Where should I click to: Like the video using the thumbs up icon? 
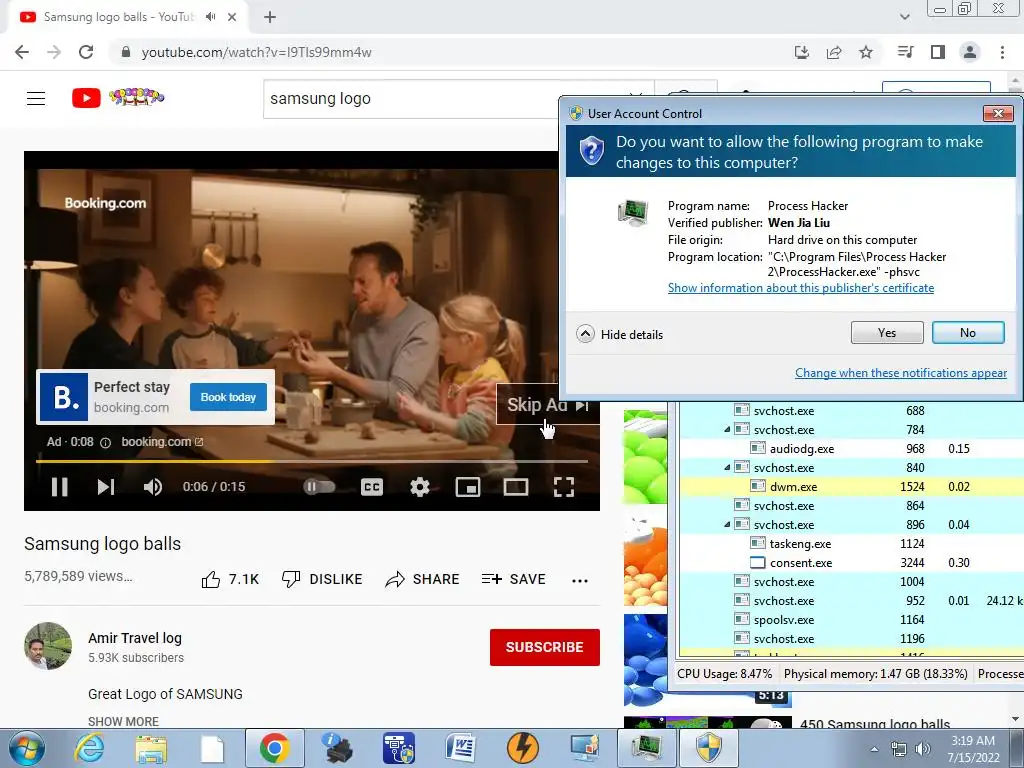211,579
